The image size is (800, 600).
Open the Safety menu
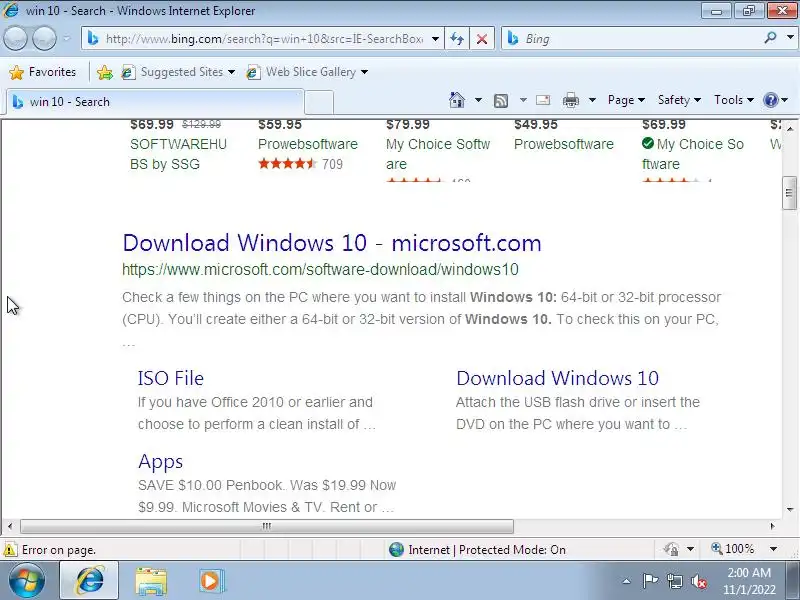coord(679,100)
